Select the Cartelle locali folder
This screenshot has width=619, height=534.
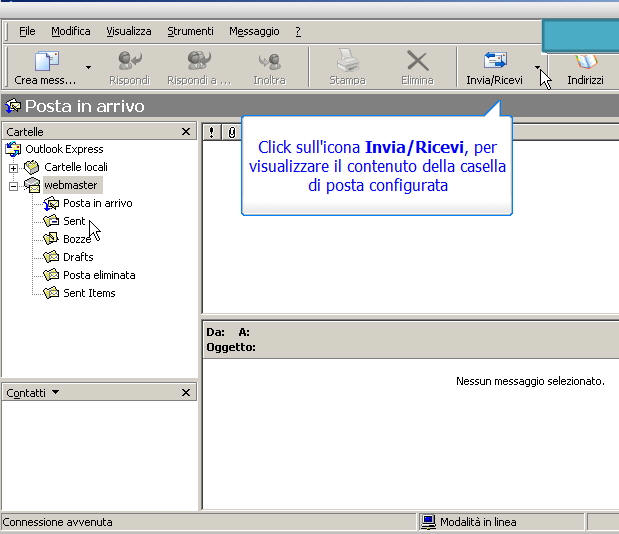(x=76, y=167)
